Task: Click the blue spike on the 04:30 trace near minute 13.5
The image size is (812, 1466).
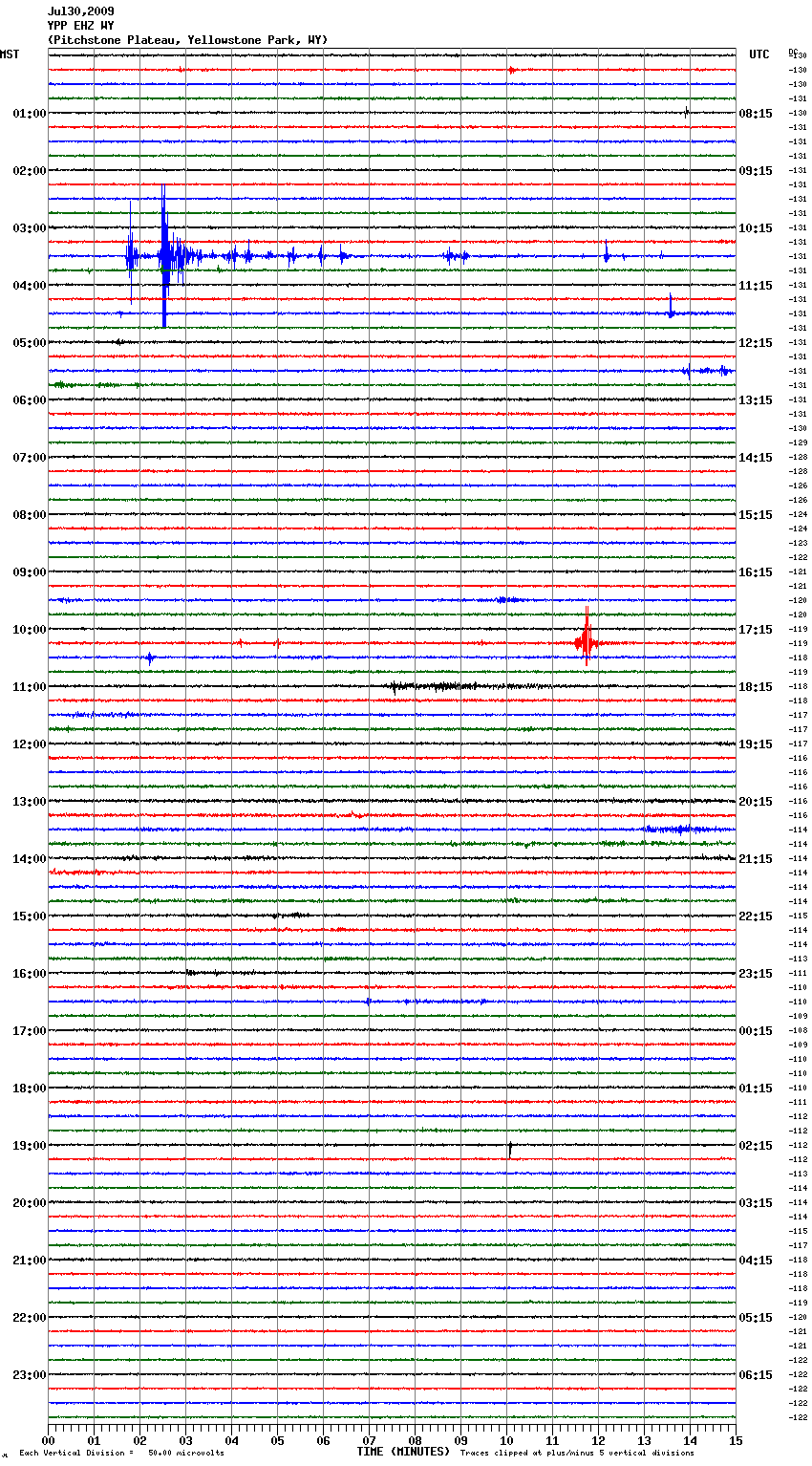Action: pyautogui.click(x=672, y=307)
